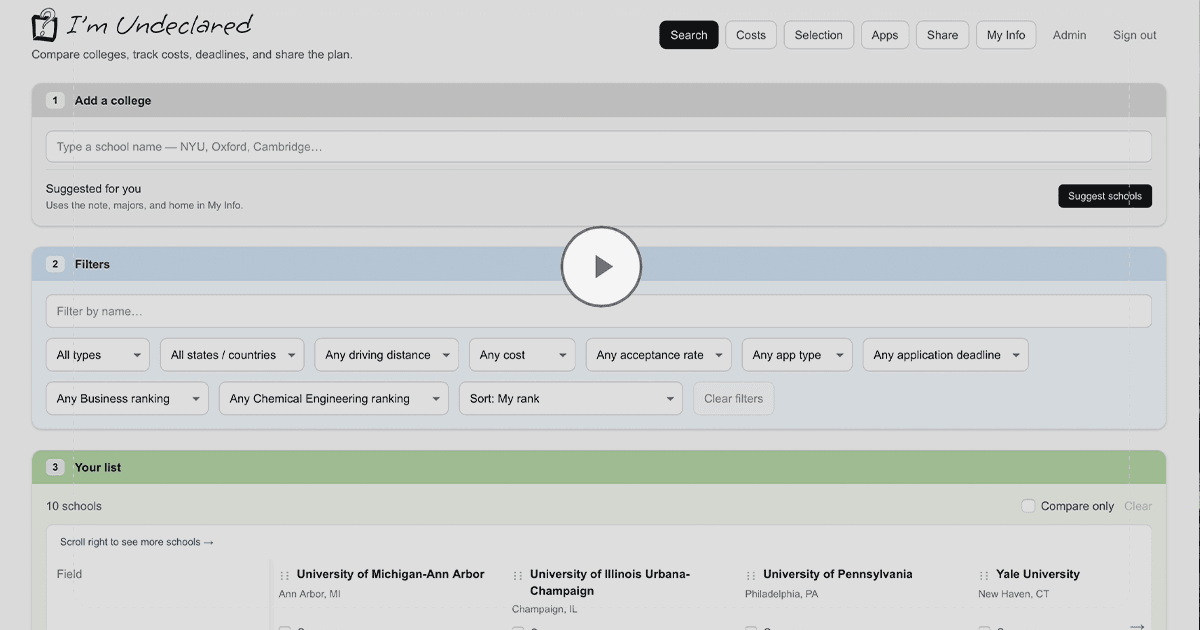Open the Sort: My rank dropdown
Image resolution: width=1200 pixels, height=630 pixels.
coord(571,398)
